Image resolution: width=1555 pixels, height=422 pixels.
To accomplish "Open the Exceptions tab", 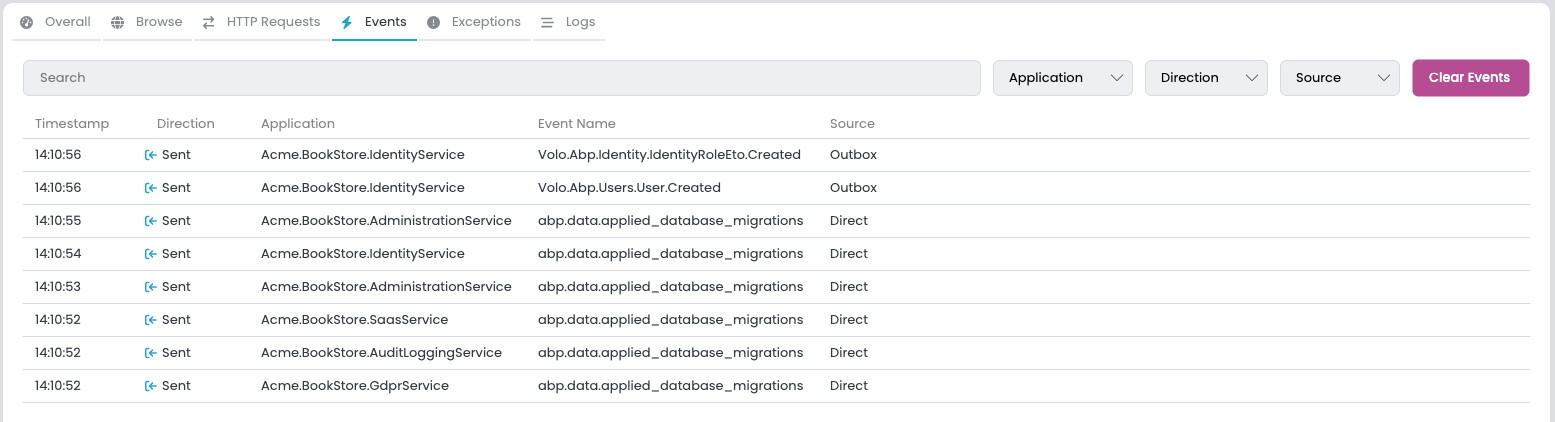I will (485, 22).
